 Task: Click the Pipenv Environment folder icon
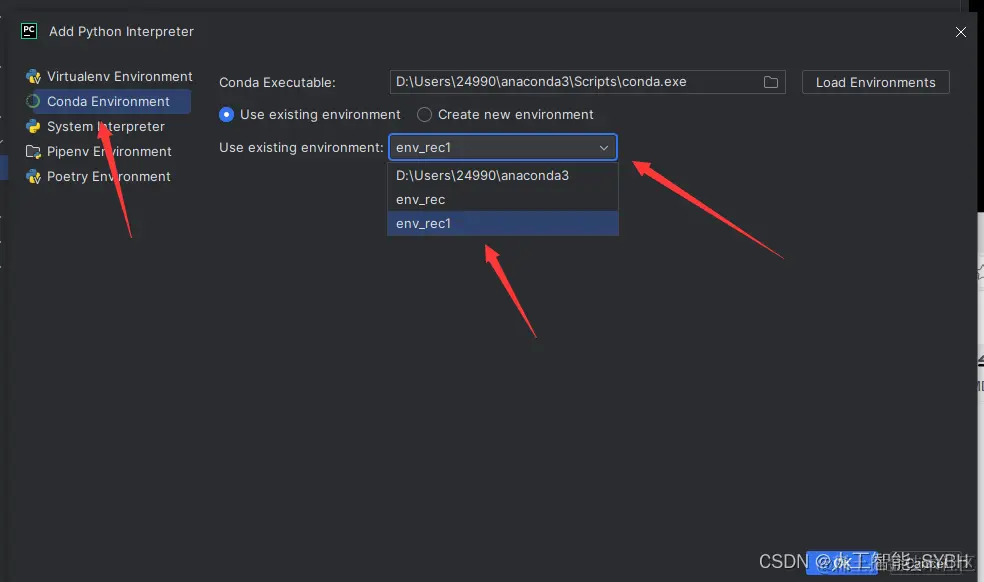click(33, 151)
